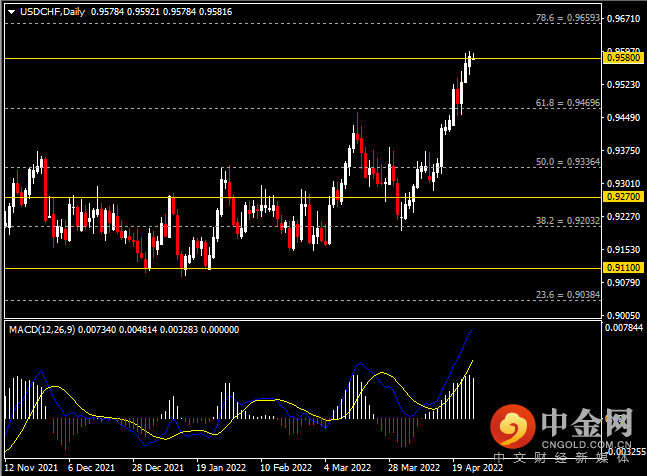Select the 0.91100 yellow price label

click(x=623, y=268)
